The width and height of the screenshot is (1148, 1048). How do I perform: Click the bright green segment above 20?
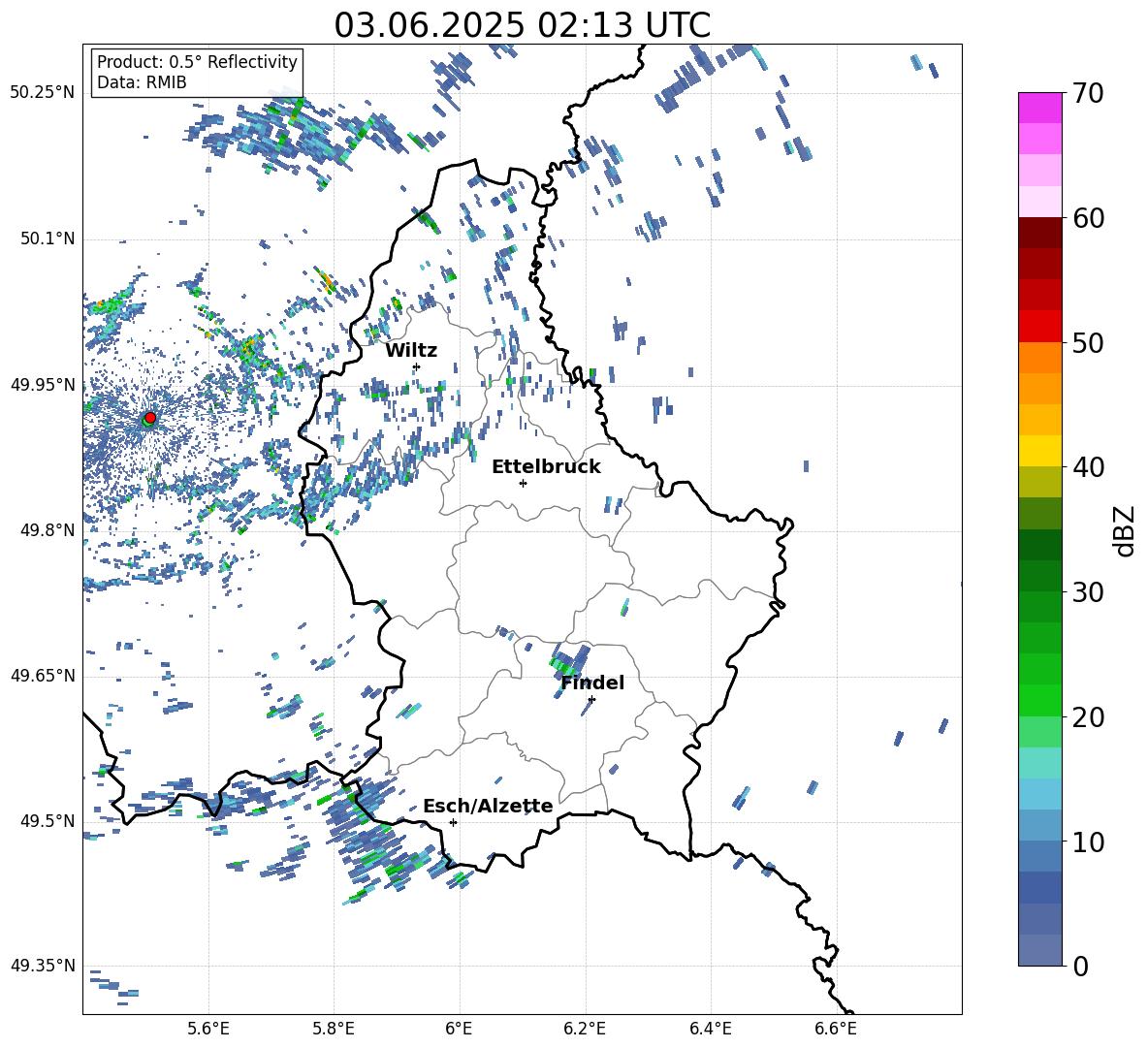point(1039,700)
